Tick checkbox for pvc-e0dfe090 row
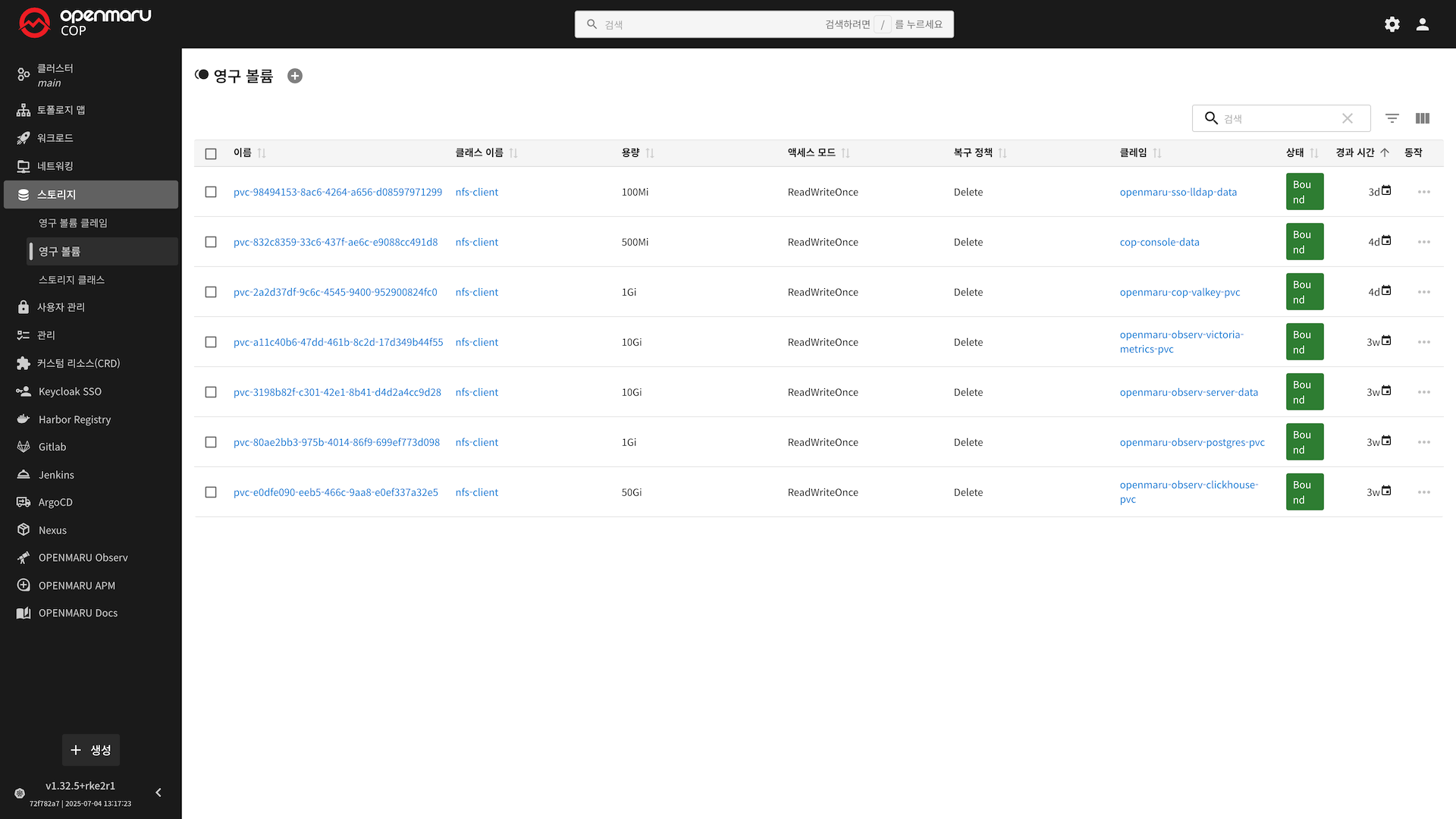Image resolution: width=1456 pixels, height=819 pixels. (x=211, y=492)
